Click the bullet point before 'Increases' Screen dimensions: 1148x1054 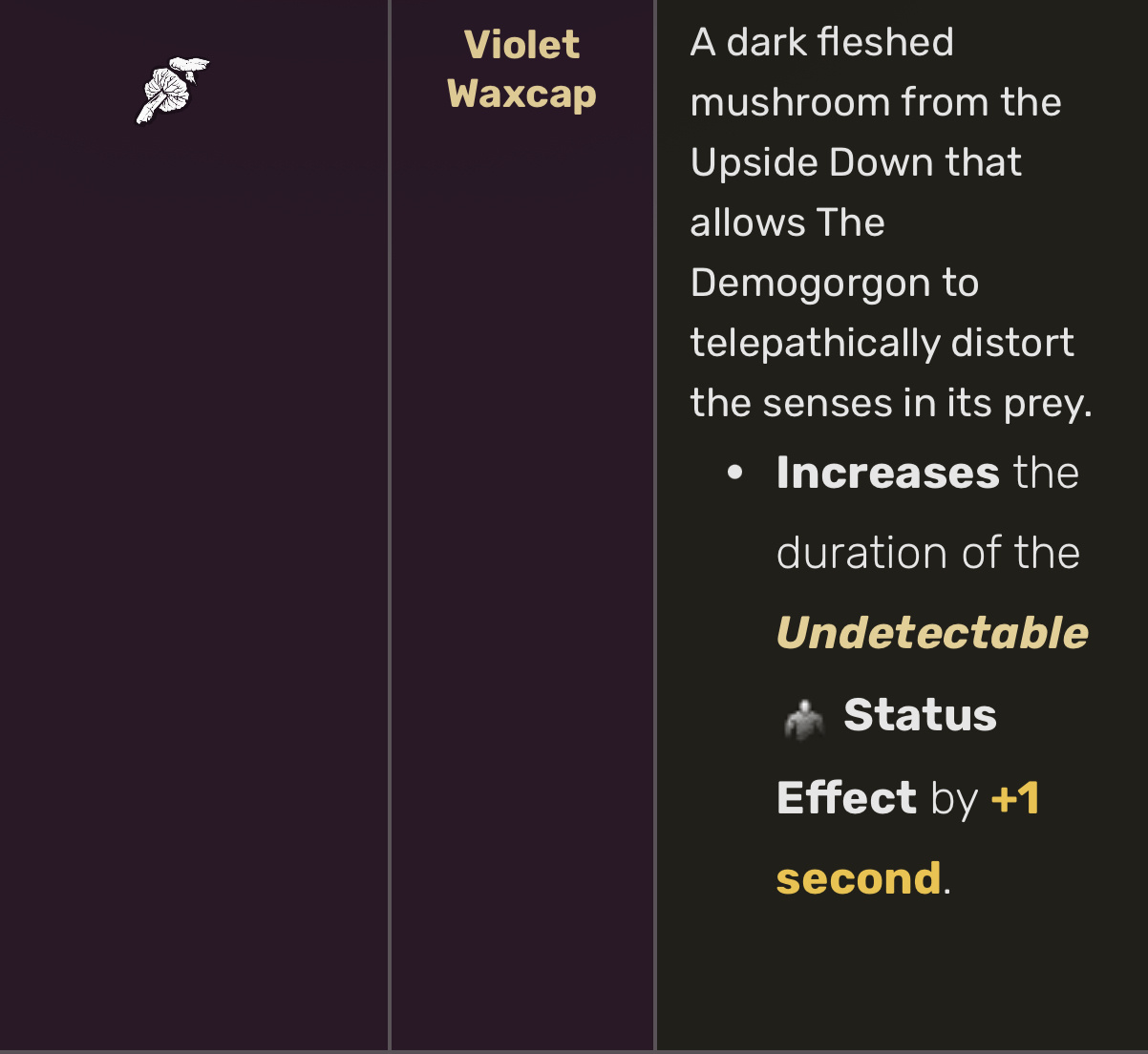pos(734,473)
